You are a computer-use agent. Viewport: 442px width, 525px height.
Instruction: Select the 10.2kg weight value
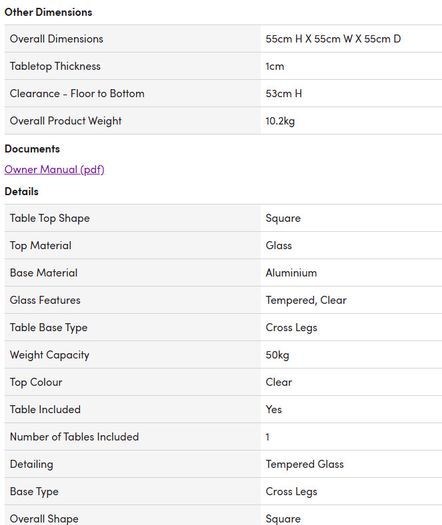pos(280,121)
